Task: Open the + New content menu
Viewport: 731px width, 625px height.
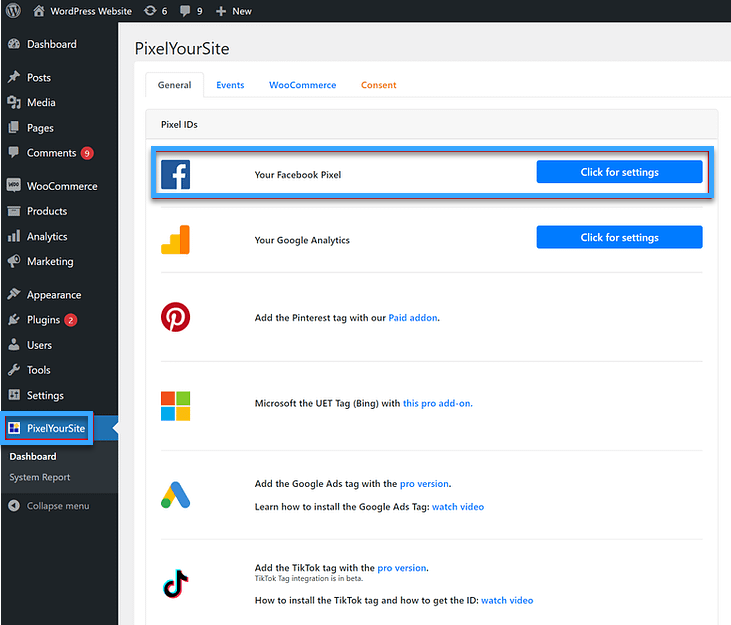Action: 233,11
